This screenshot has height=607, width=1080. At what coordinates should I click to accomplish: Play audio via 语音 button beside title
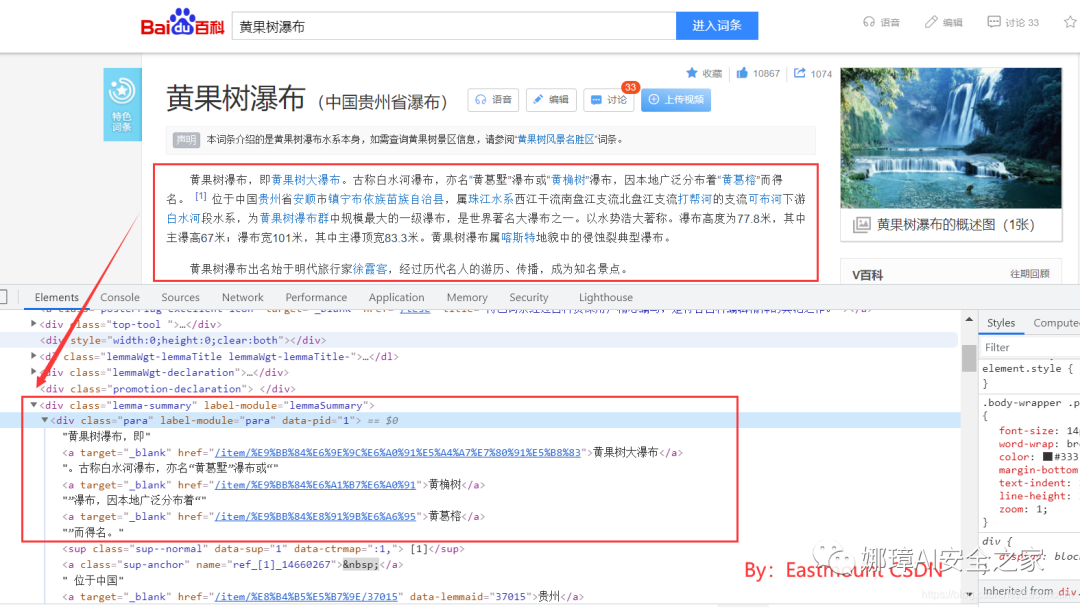(493, 100)
